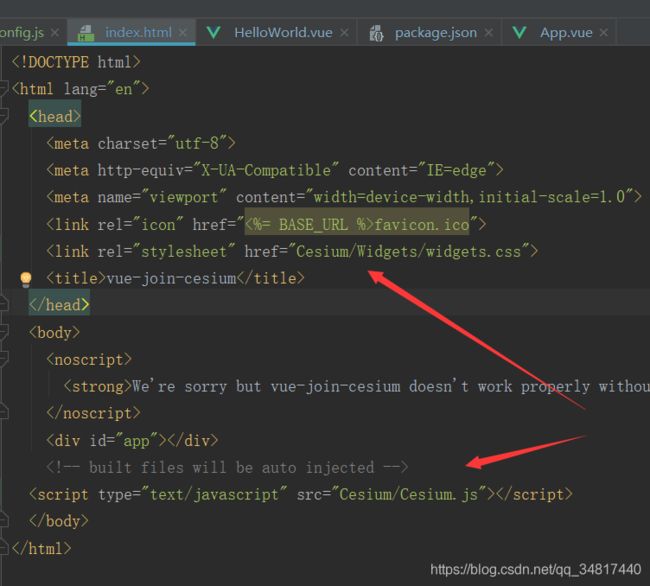Click the closing noscript tag fold marker

click(x=4, y=413)
